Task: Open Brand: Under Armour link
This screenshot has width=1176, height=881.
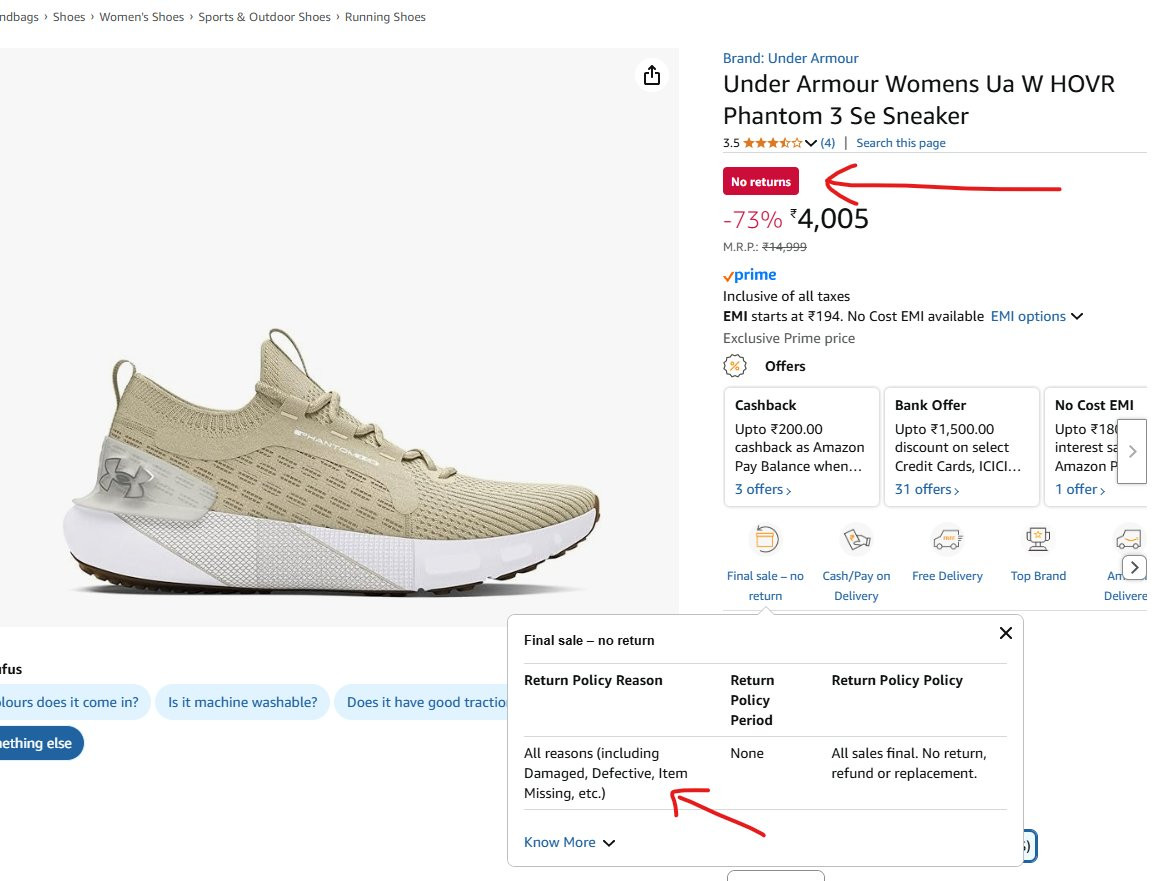Action: point(790,58)
